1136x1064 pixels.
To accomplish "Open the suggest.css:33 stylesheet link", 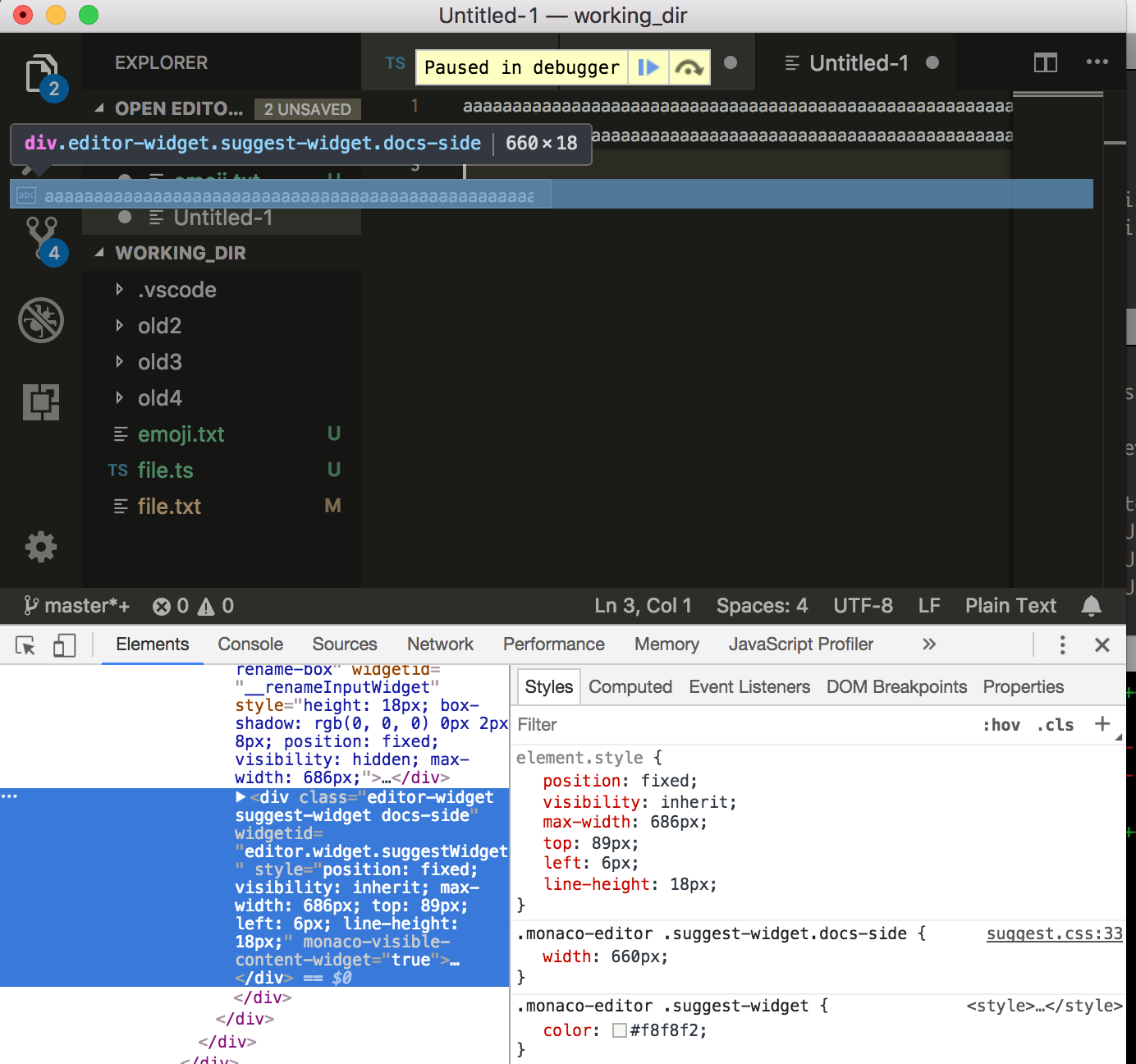I will tap(1054, 934).
